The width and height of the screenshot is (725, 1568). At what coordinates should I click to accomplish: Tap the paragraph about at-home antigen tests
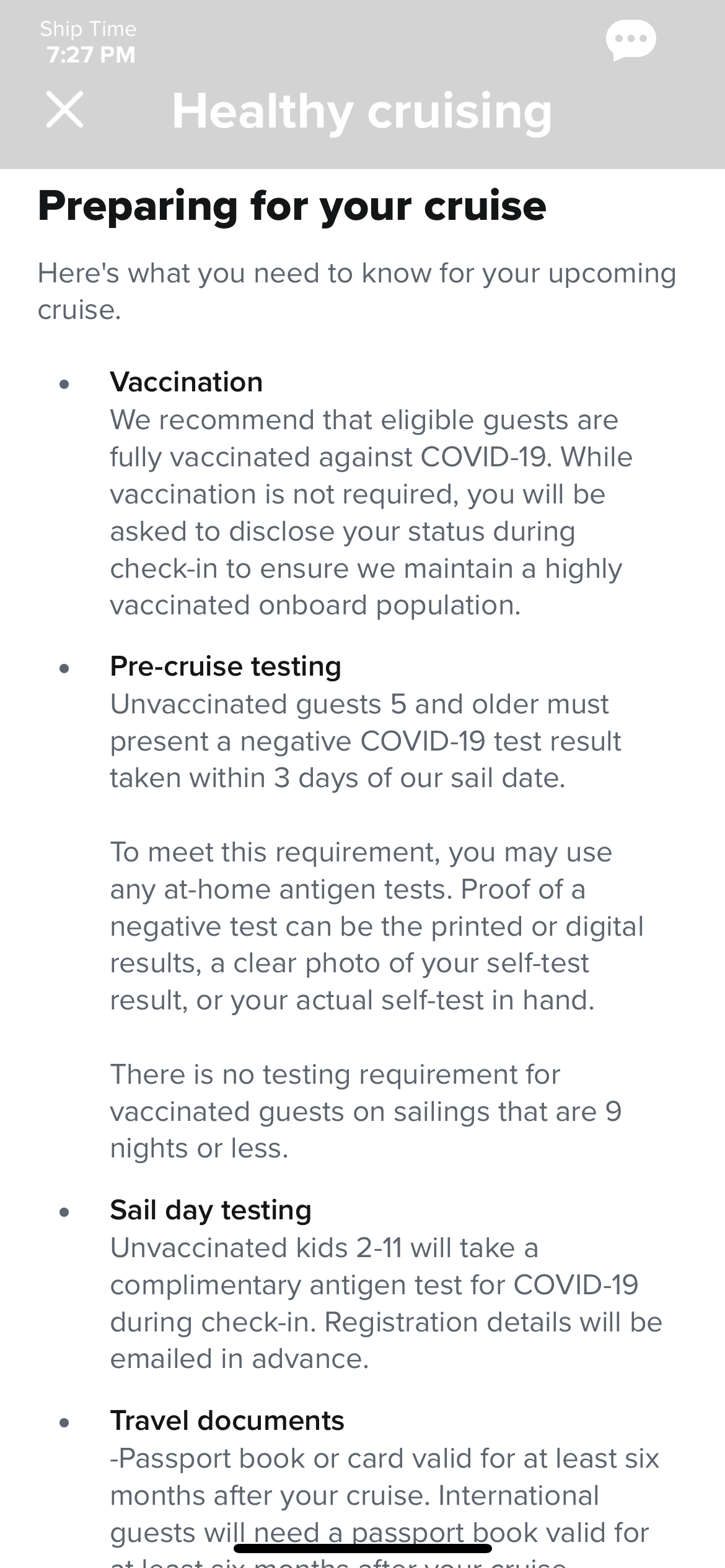377,926
